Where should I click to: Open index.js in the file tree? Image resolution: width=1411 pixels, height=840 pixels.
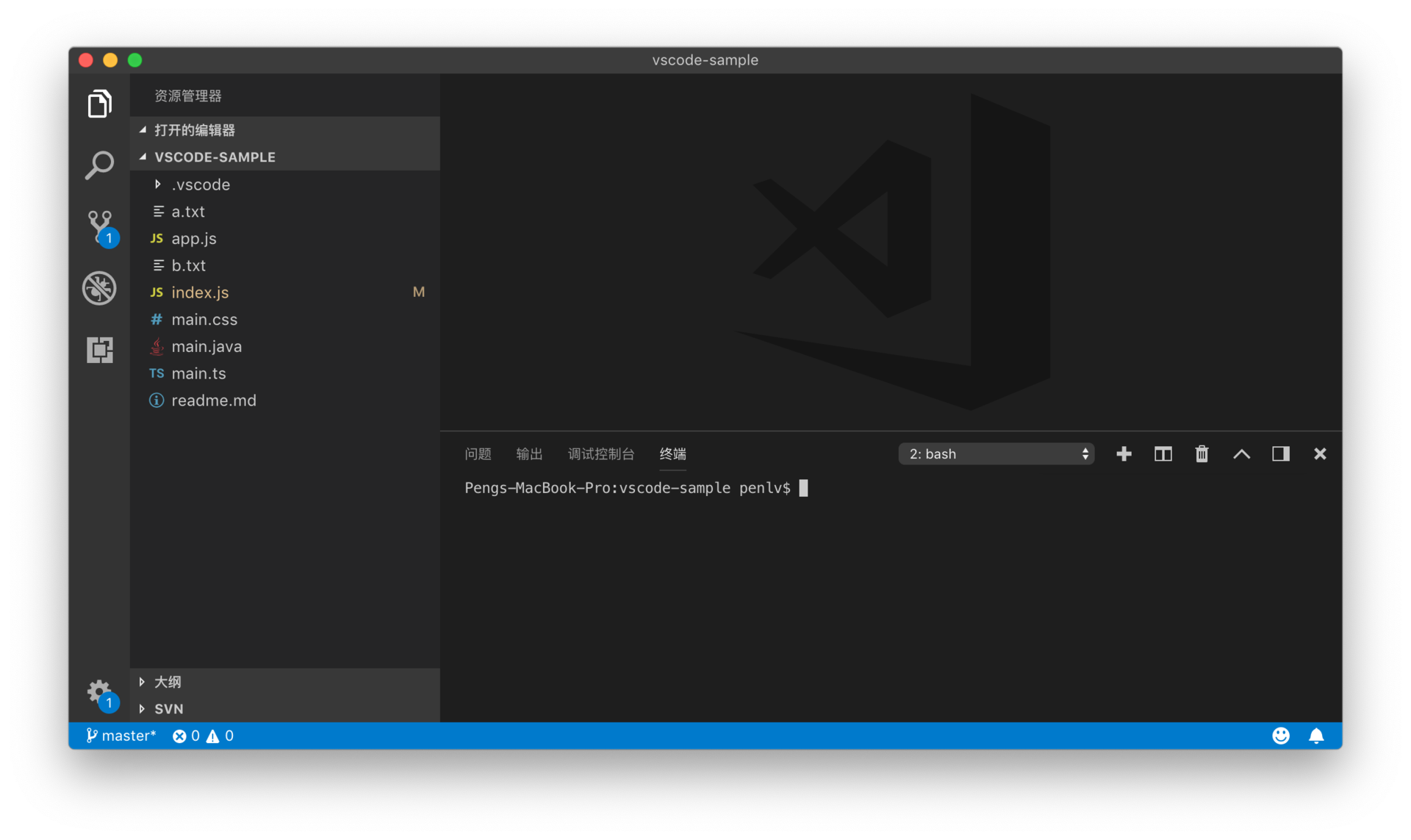200,292
